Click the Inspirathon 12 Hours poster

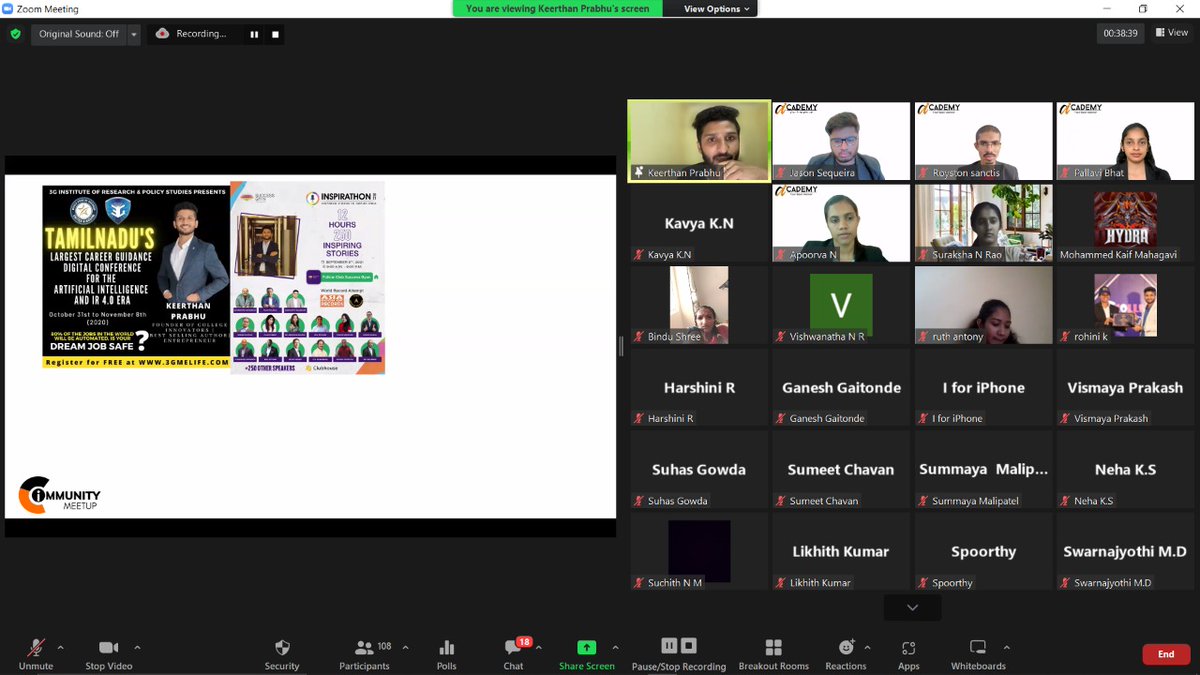308,277
